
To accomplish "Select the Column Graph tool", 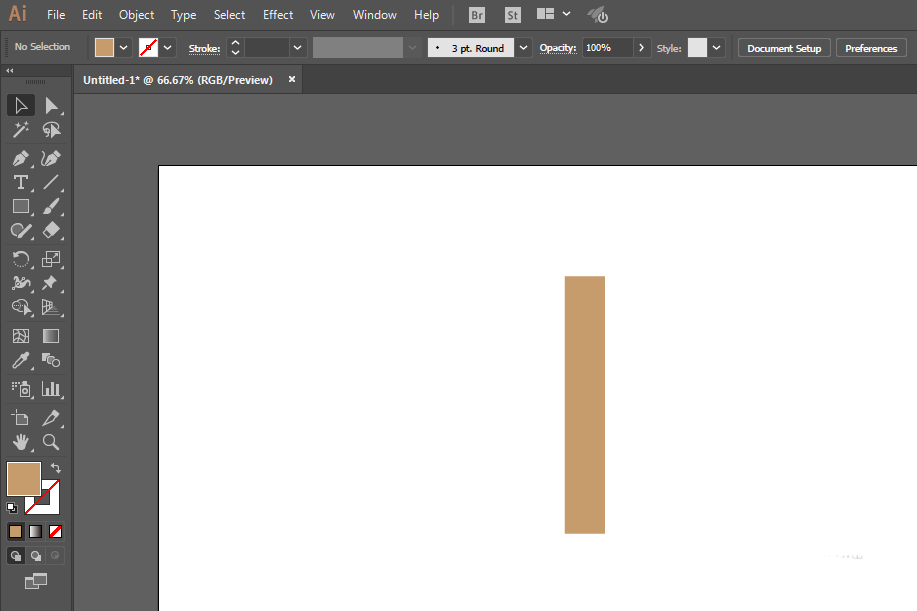I will tap(51, 389).
